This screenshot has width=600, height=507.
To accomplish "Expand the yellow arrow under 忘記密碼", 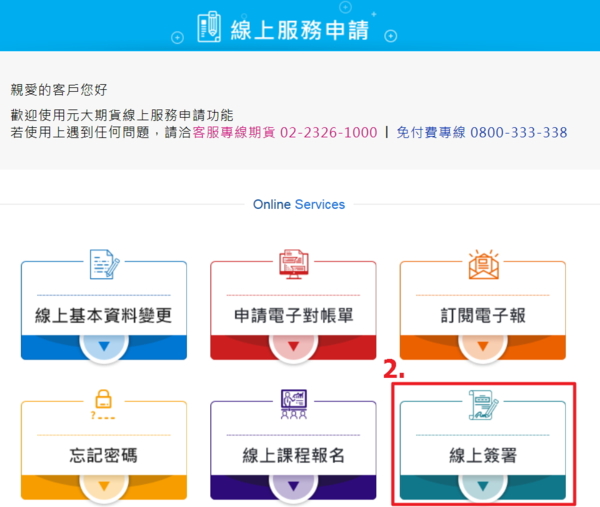I will (x=104, y=486).
